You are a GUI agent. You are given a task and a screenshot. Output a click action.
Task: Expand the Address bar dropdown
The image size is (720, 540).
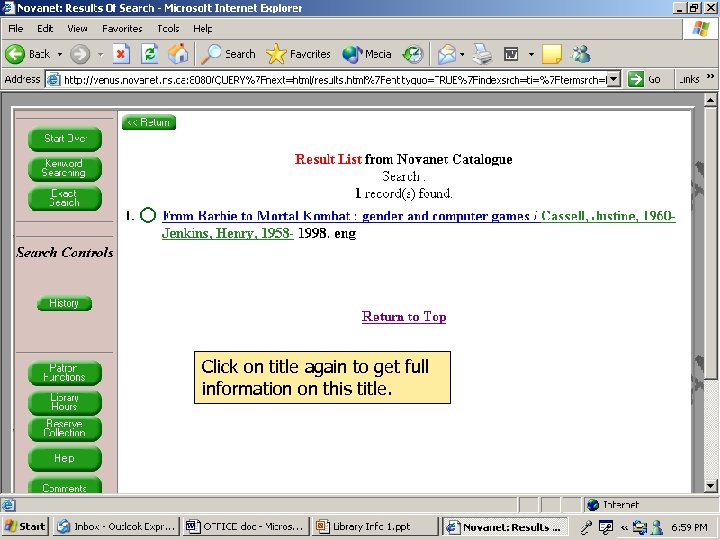(614, 79)
